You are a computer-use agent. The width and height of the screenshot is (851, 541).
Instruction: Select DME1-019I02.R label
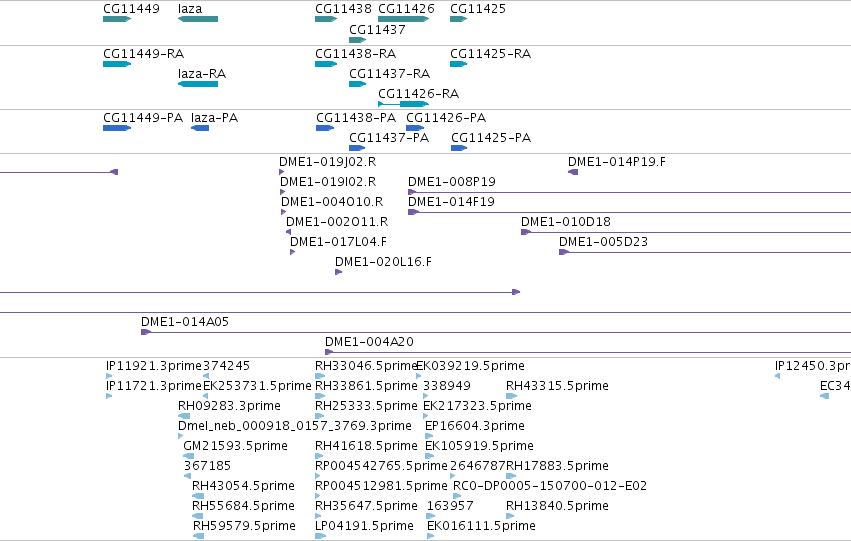tap(328, 182)
